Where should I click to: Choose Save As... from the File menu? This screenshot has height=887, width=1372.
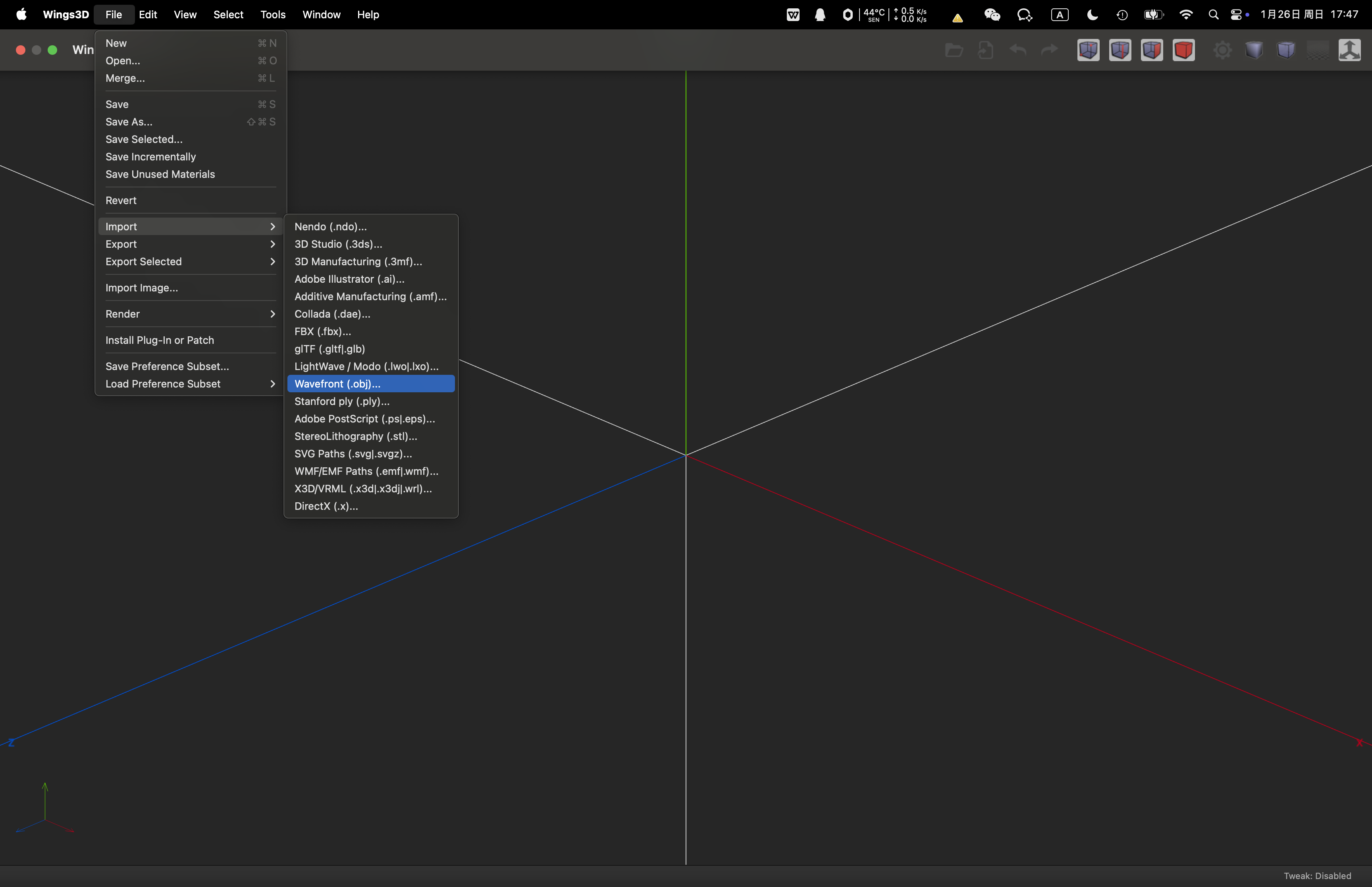click(x=191, y=121)
